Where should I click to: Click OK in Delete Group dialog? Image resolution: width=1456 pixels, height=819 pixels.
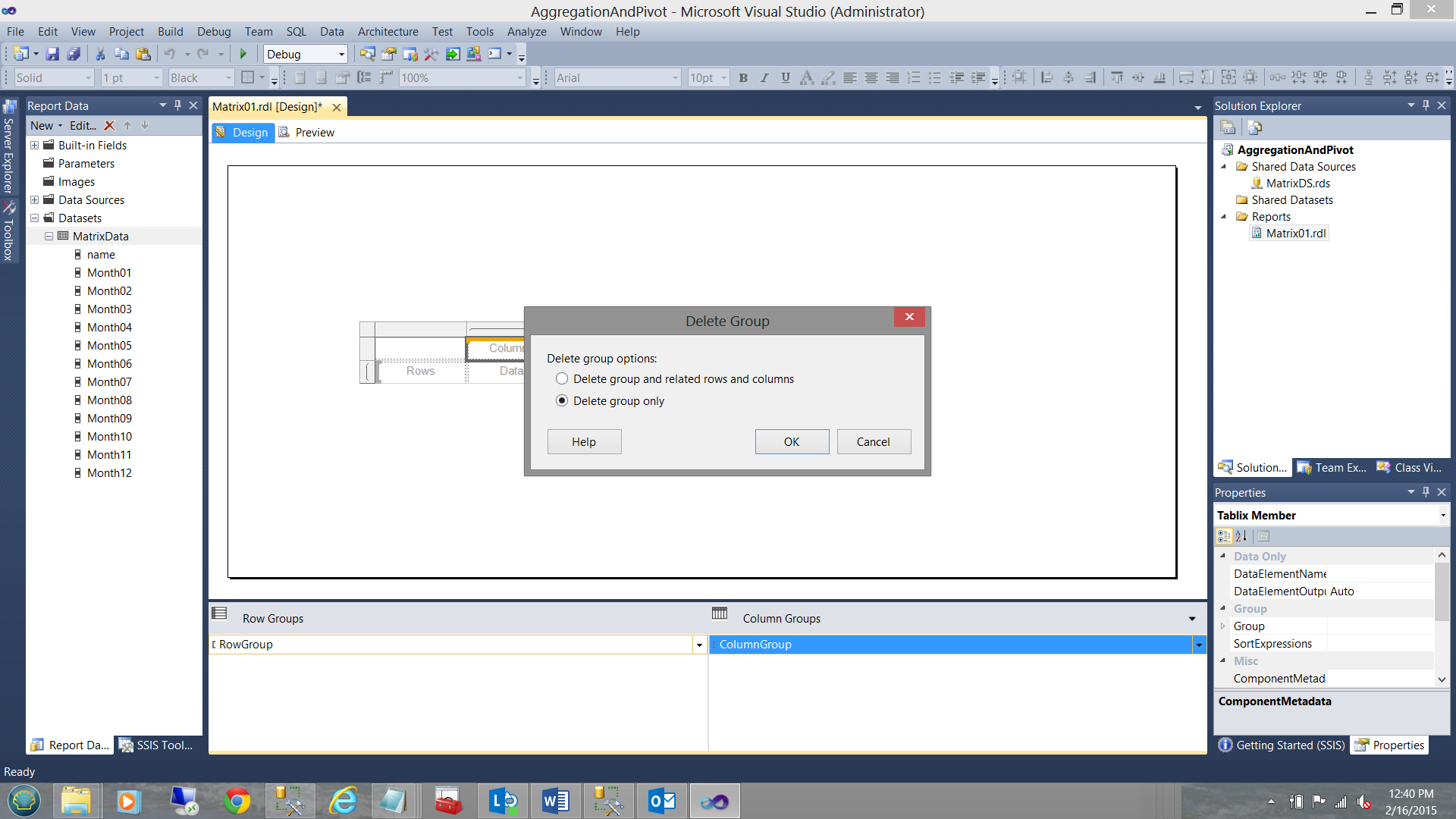pos(792,442)
